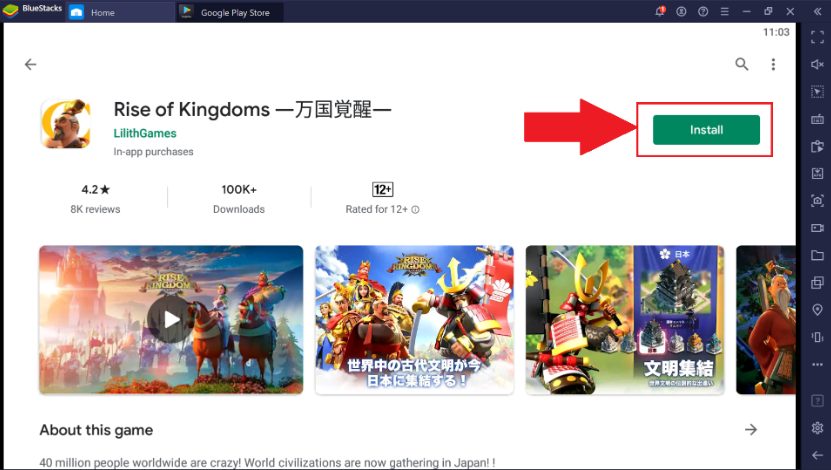Open Macro recorder in sidebar
Viewport: 831px width, 470px height.
(817, 146)
